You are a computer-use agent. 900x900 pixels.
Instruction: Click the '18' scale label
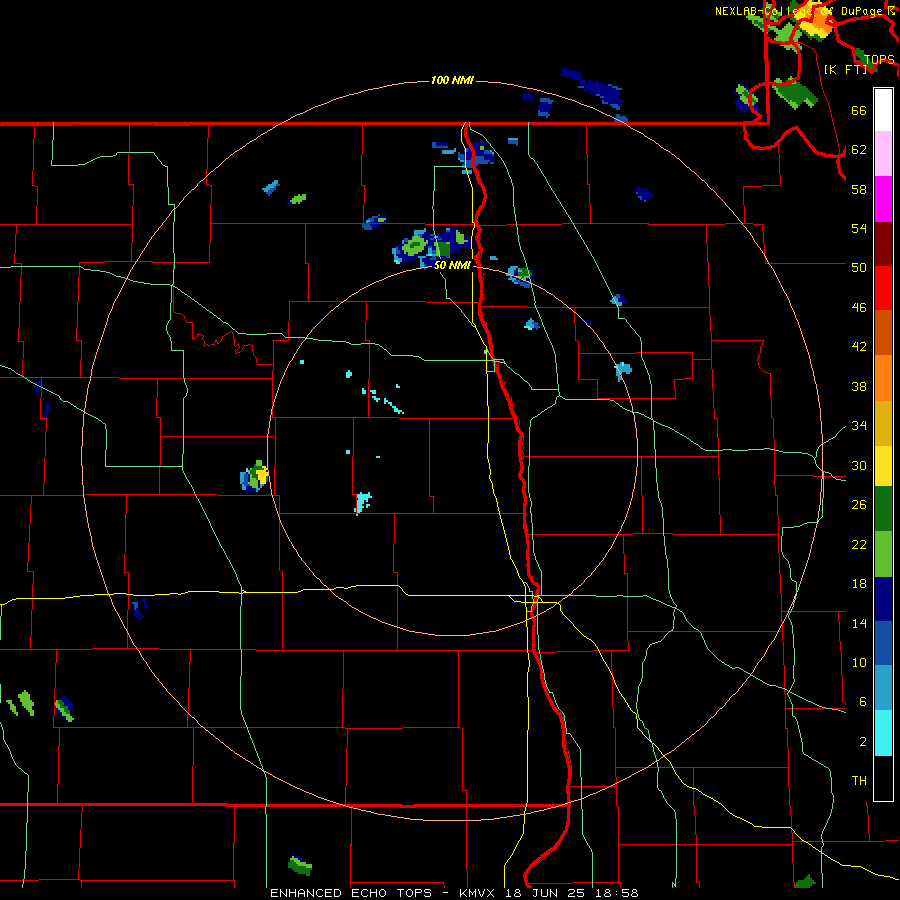[859, 584]
